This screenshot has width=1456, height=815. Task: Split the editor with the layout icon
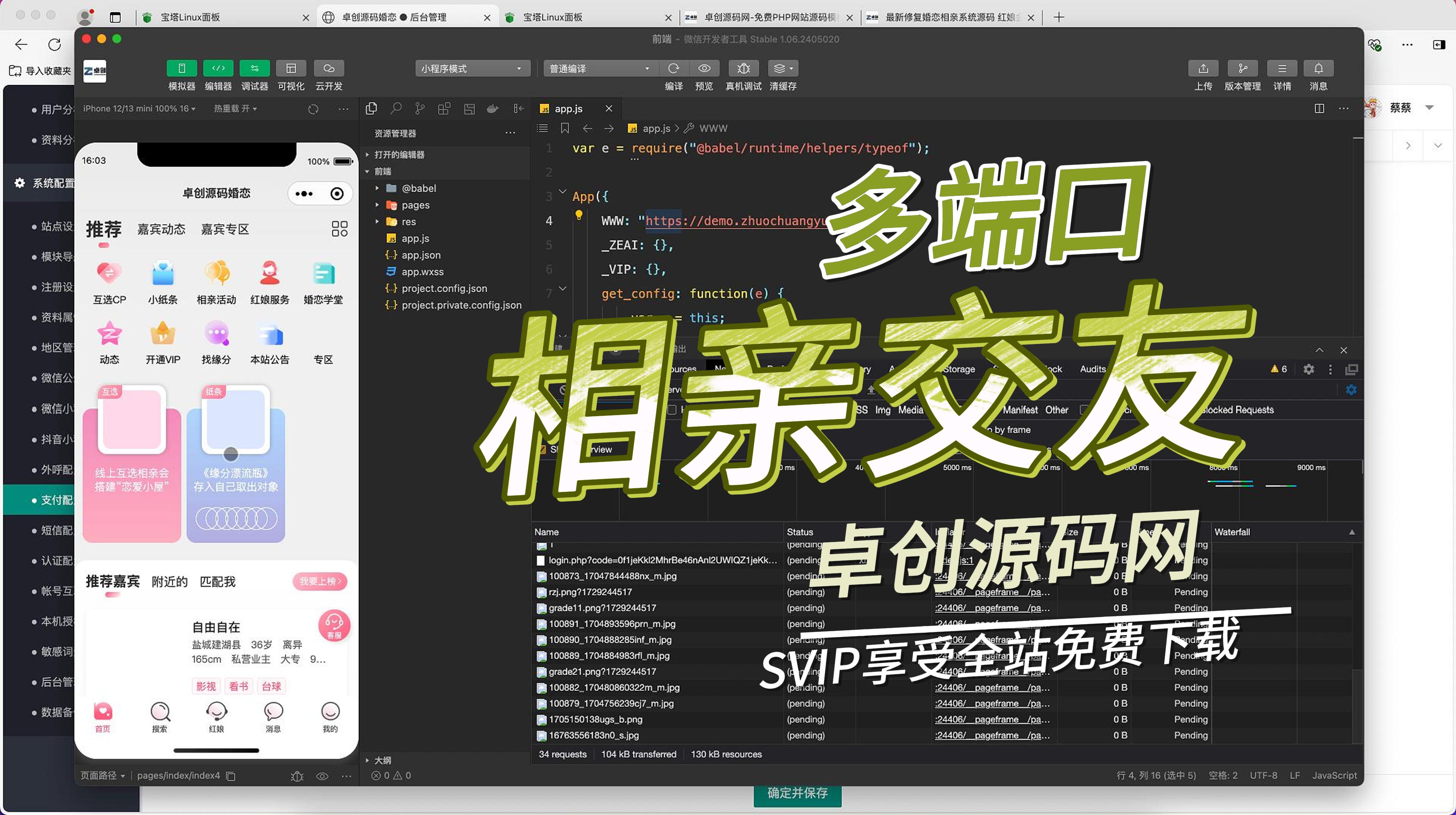[x=1319, y=109]
